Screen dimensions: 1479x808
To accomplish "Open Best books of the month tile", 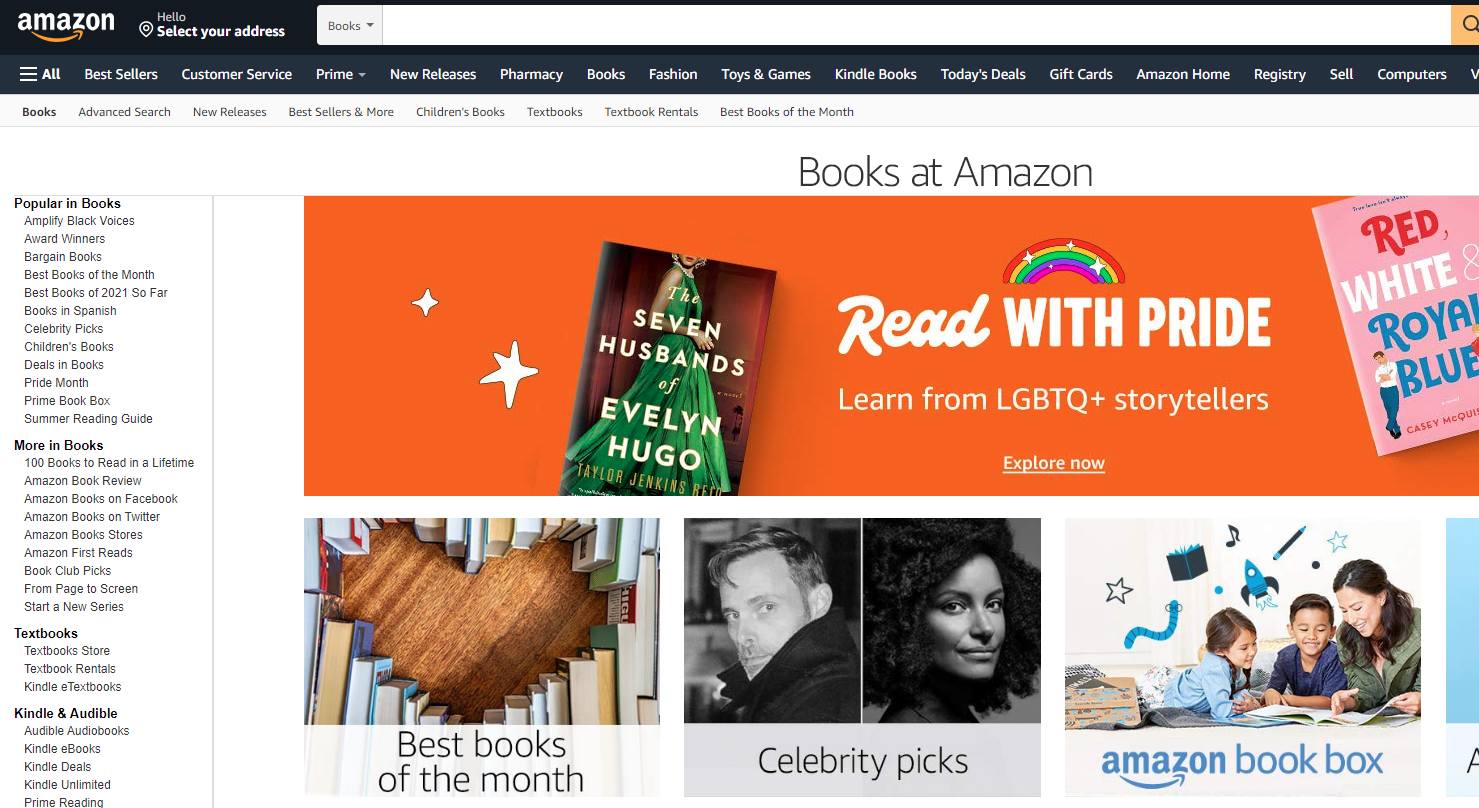I will tap(482, 657).
